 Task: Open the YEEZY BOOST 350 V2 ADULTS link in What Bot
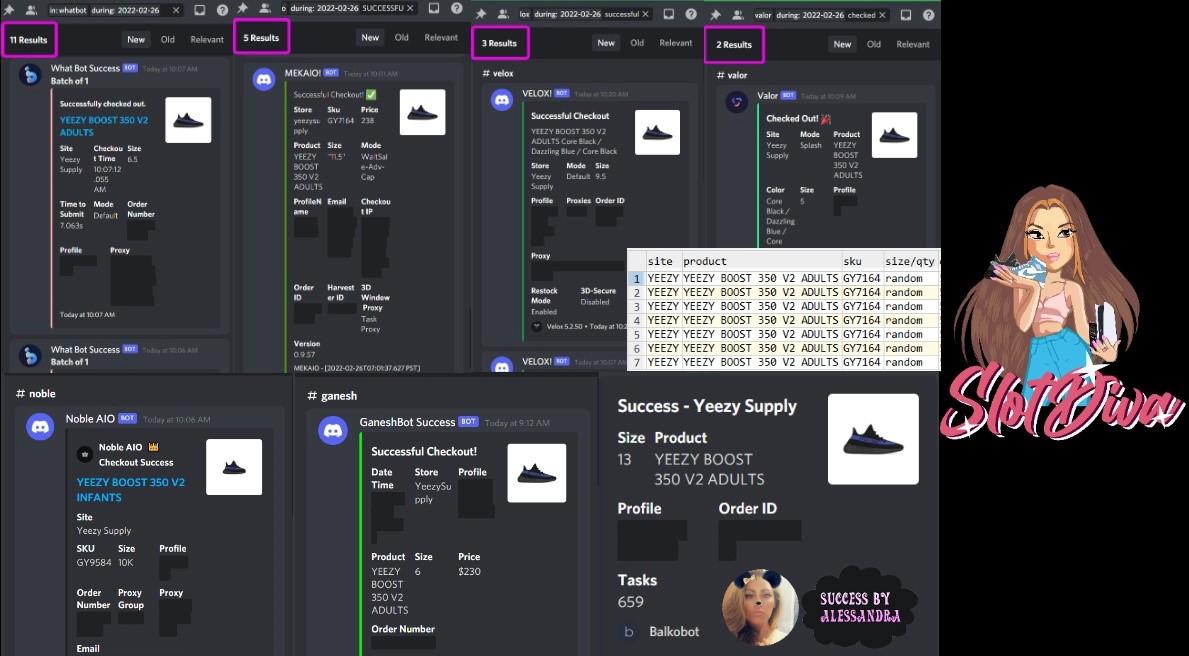[x=104, y=126]
